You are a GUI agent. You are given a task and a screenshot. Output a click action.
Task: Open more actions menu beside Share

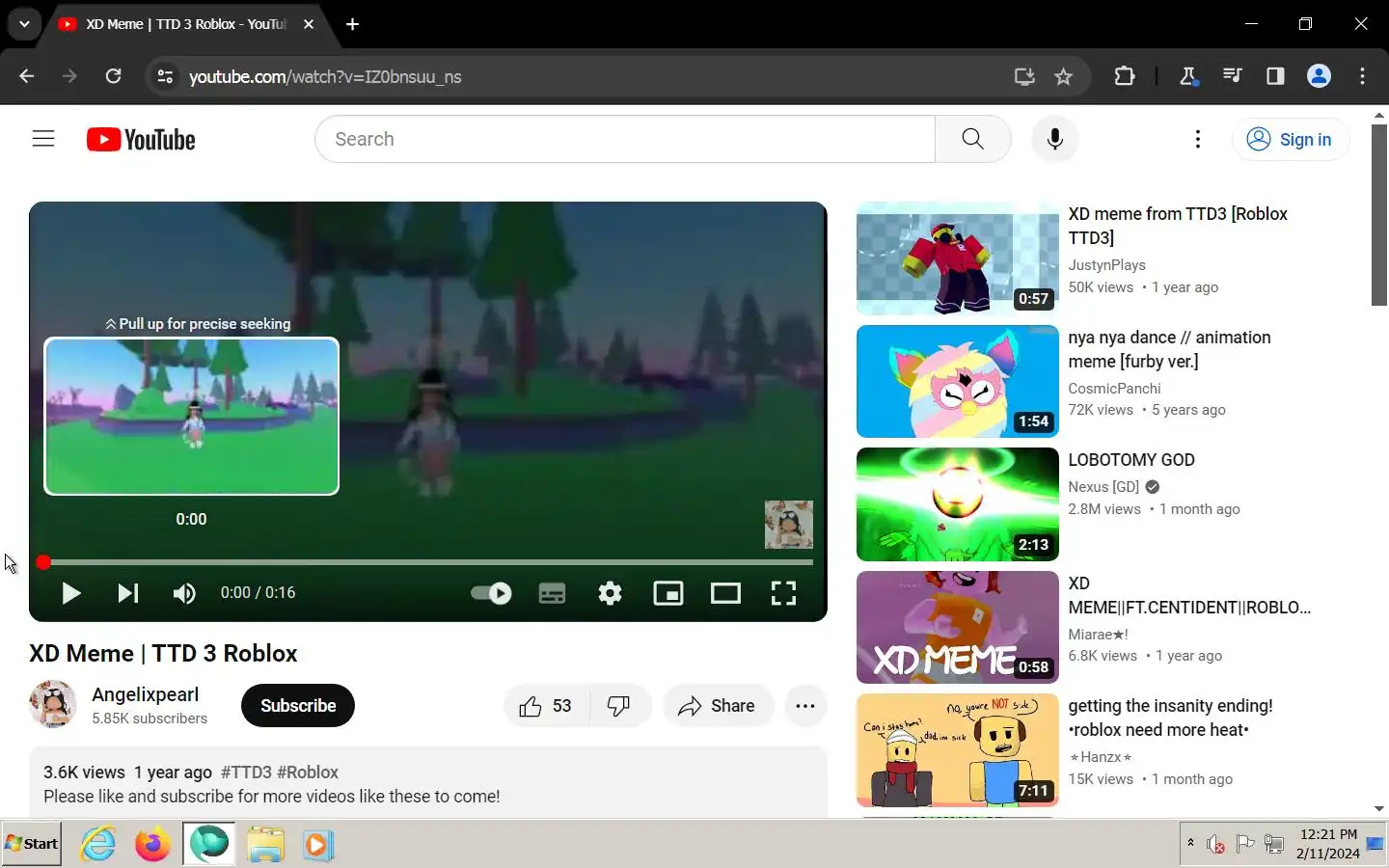[x=805, y=706]
